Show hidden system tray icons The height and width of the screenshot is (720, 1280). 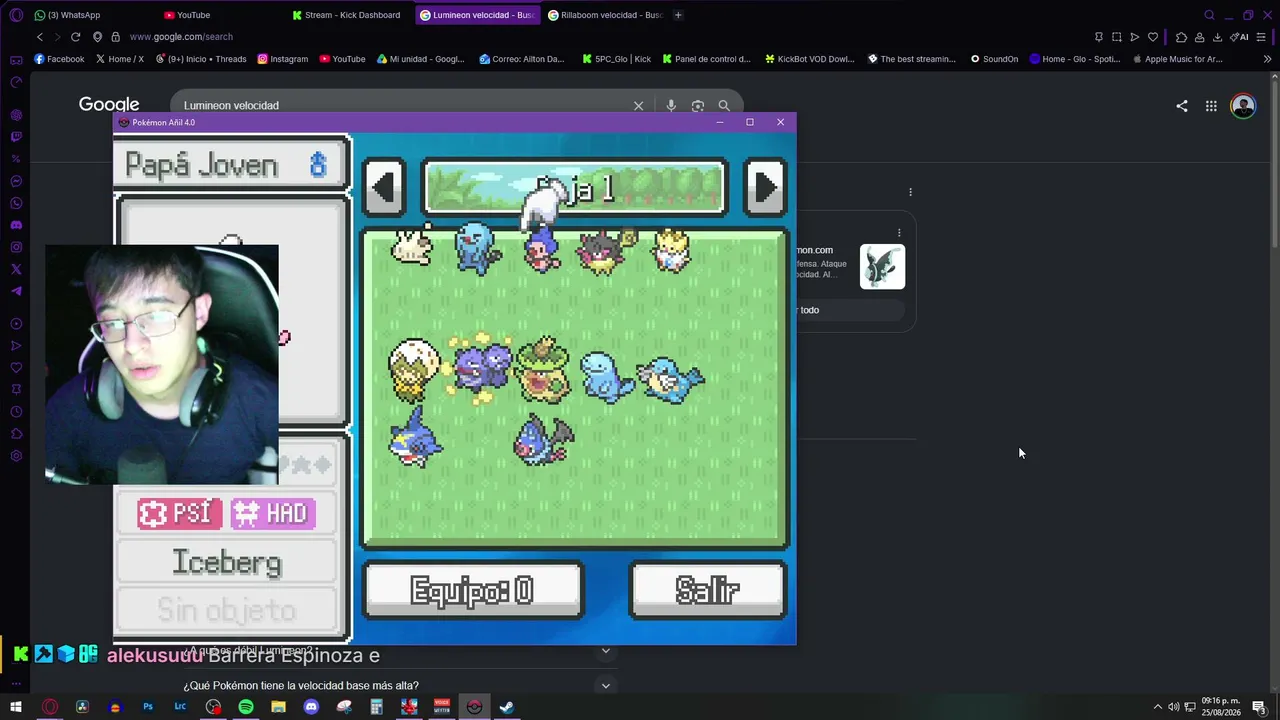(1158, 707)
